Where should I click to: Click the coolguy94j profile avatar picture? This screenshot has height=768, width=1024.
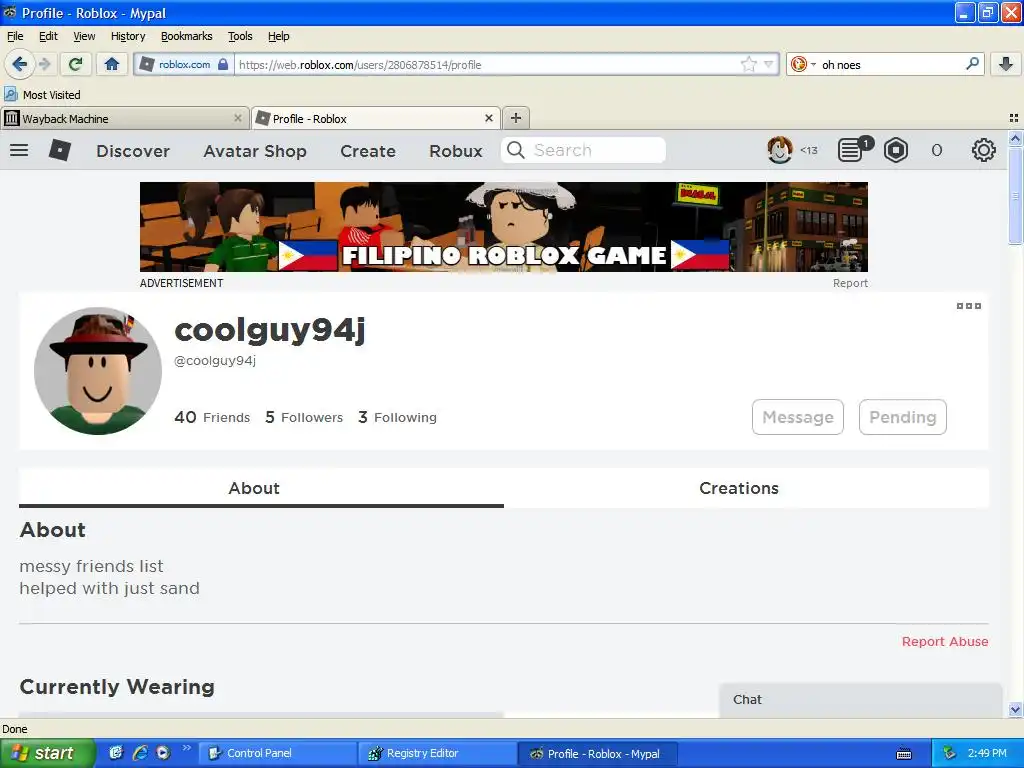98,371
